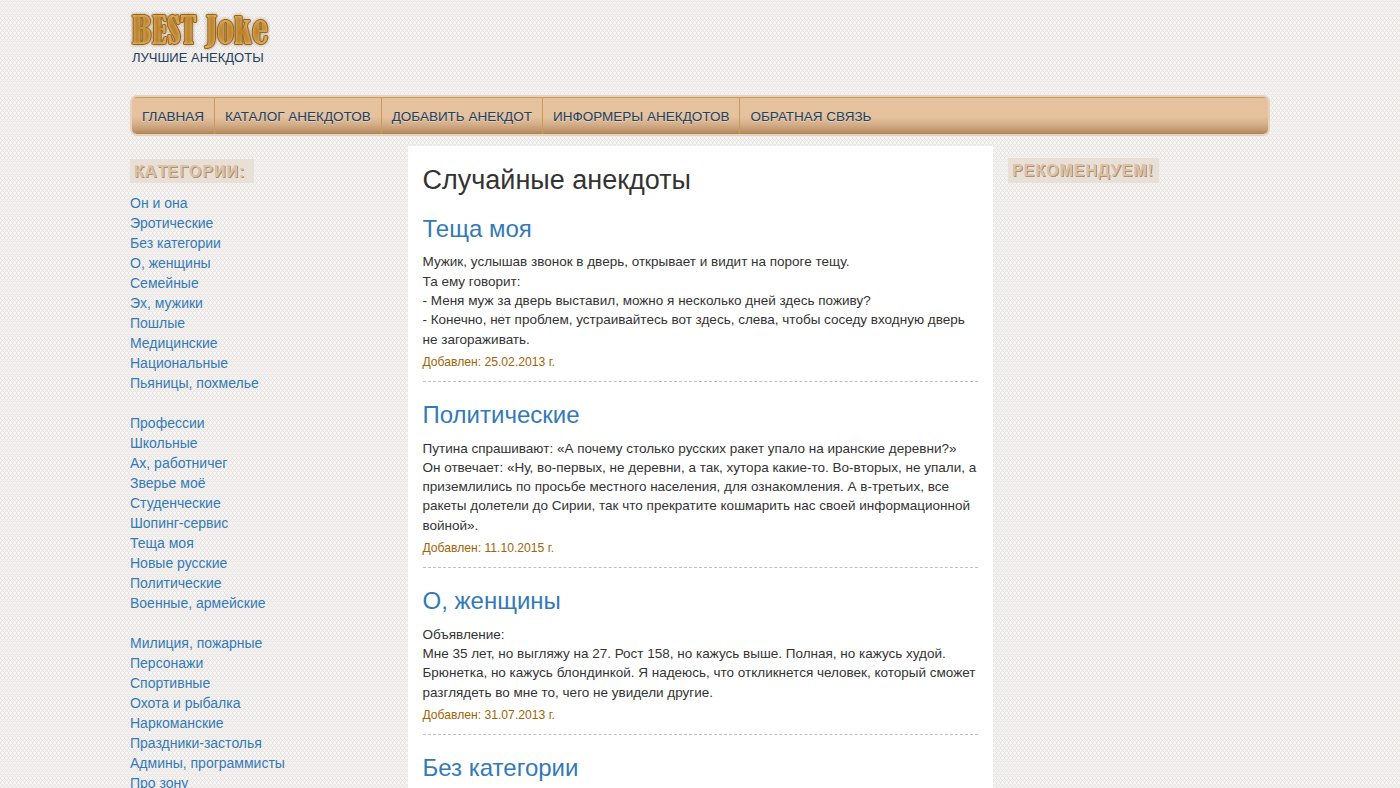Open the О, женщины joke heading

492,602
